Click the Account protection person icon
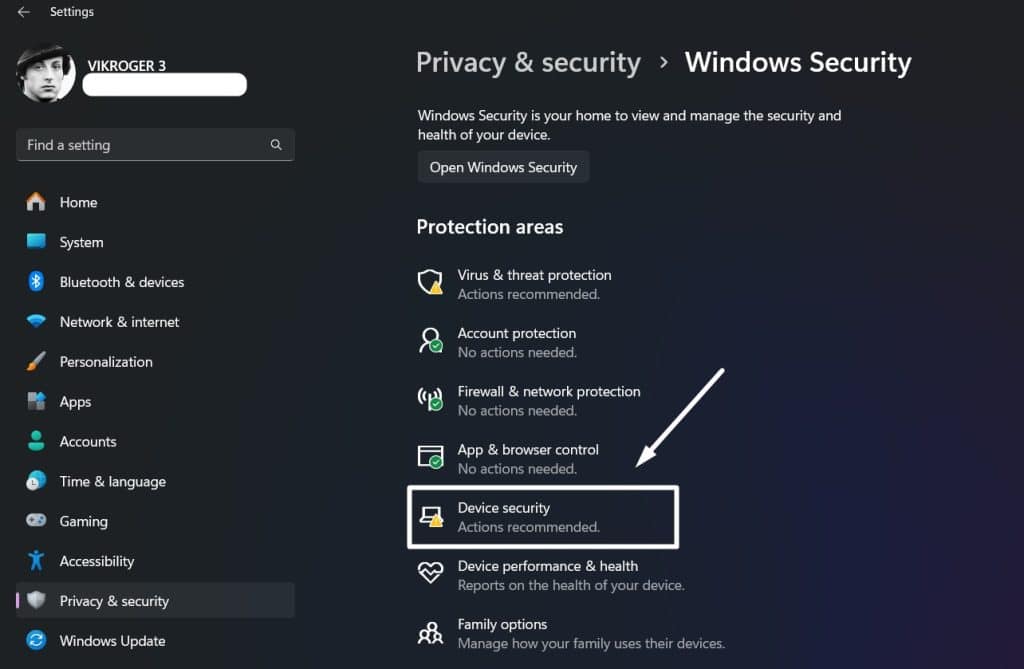Viewport: 1024px width, 669px height. coord(430,340)
